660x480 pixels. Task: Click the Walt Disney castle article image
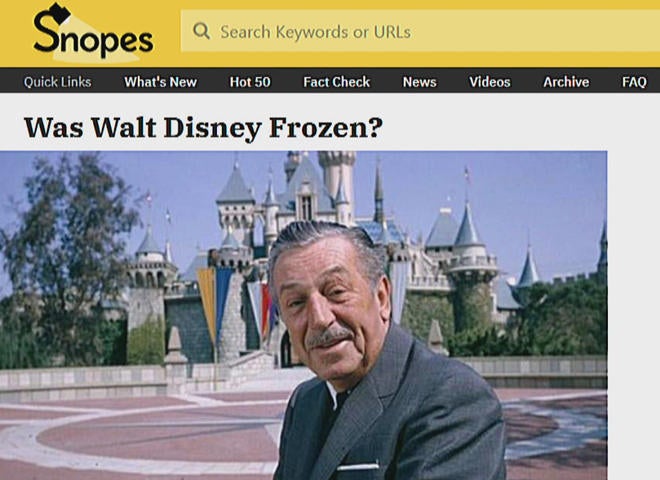(303, 315)
